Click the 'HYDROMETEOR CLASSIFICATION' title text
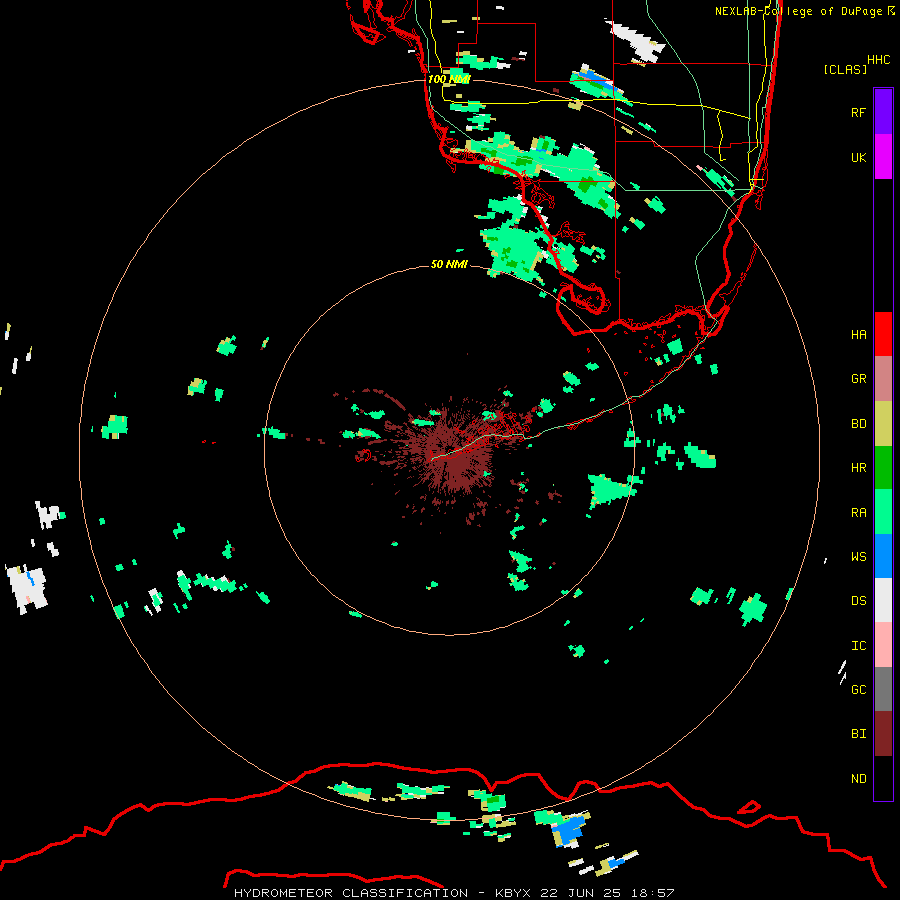Screen dimensions: 900x900 point(351,893)
